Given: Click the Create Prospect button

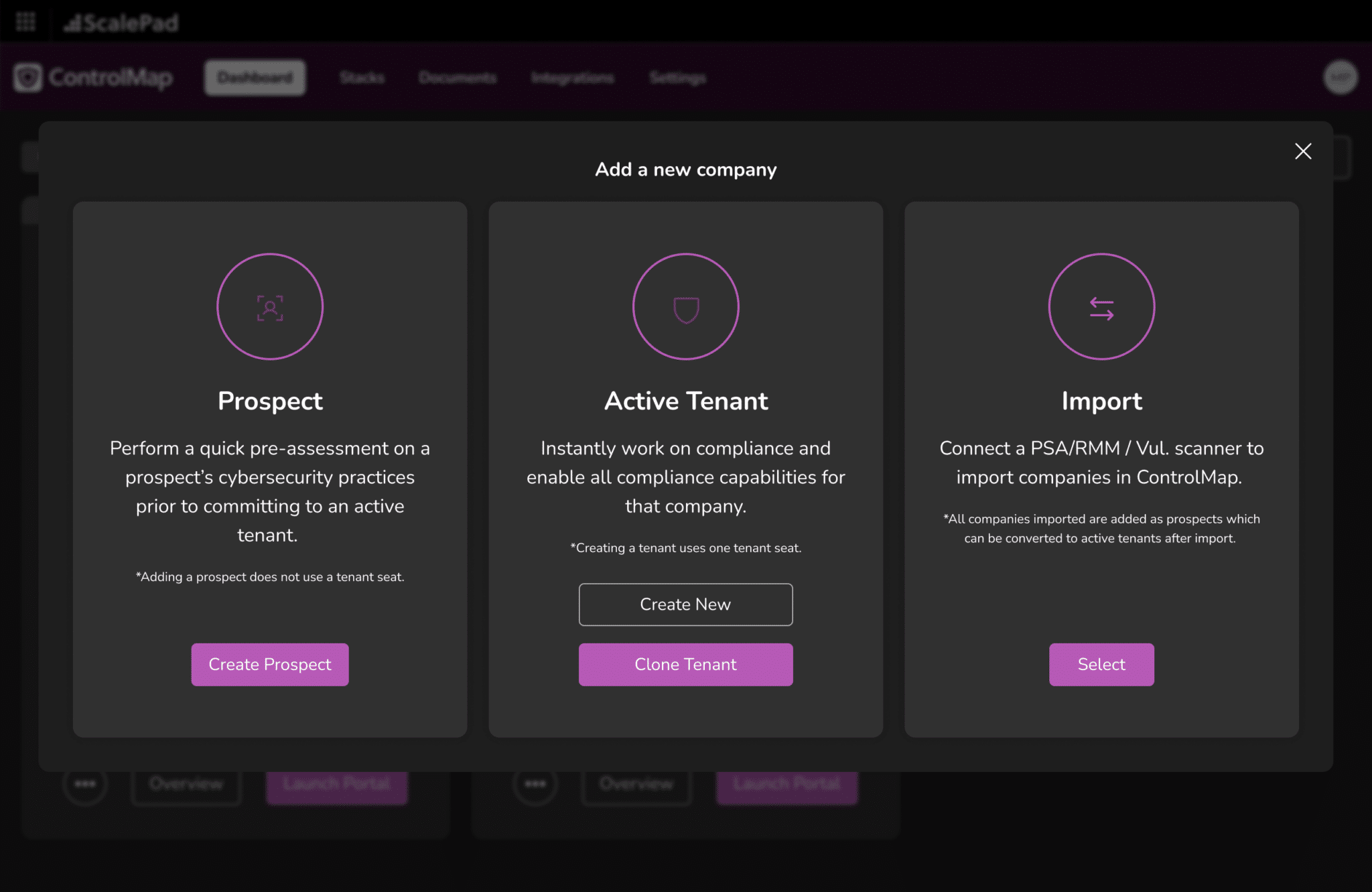Looking at the screenshot, I should (269, 664).
